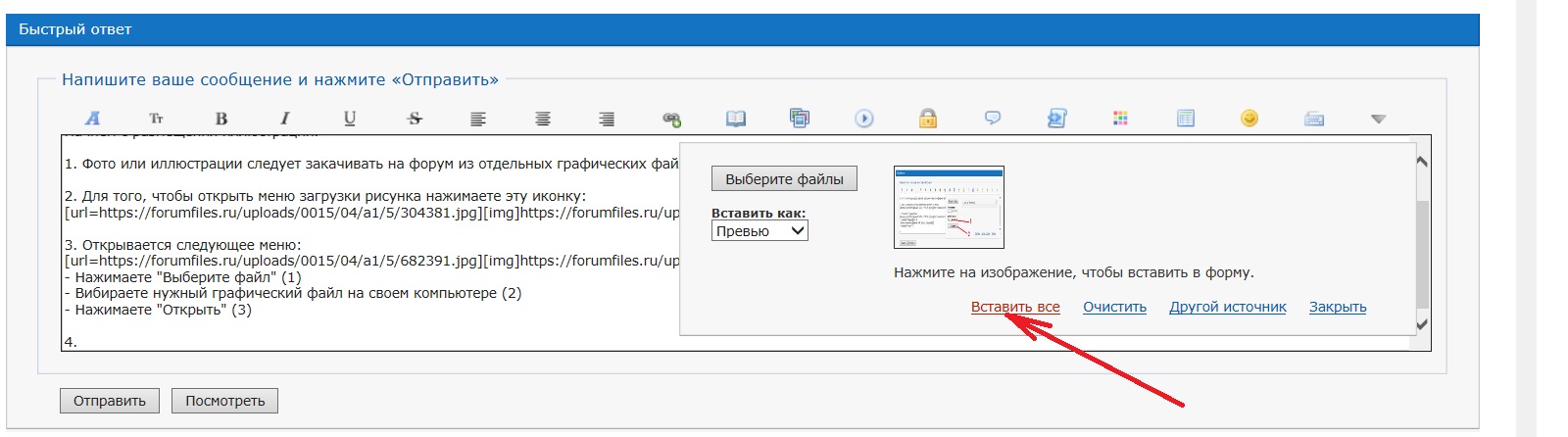
Task: Click the 'Очистить' link
Action: point(1114,307)
